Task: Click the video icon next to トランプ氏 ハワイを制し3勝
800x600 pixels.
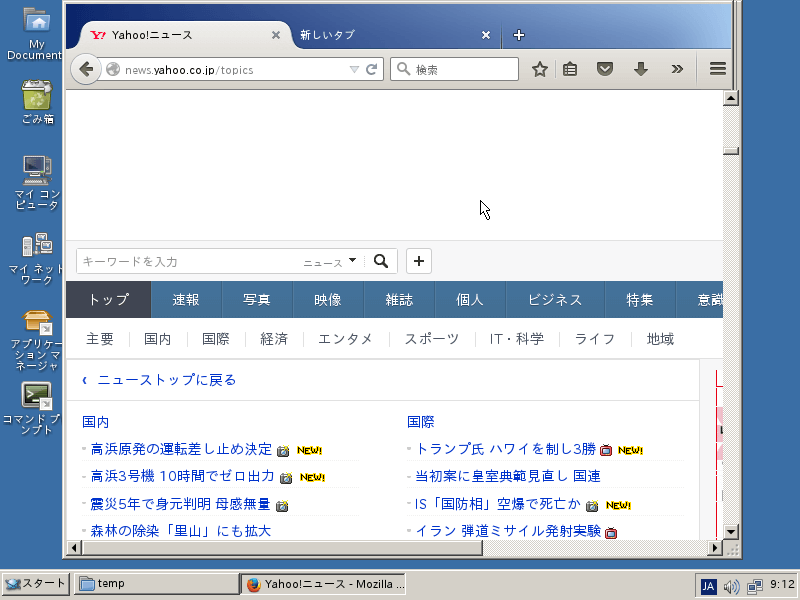Action: (x=606, y=450)
